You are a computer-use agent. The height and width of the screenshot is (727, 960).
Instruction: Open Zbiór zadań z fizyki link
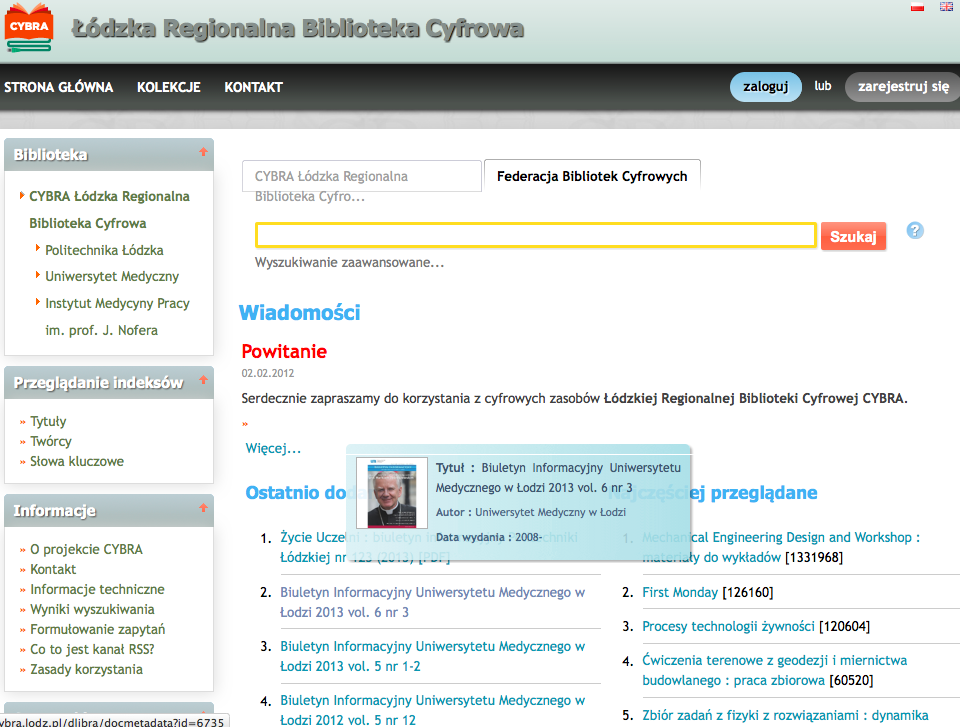point(785,715)
